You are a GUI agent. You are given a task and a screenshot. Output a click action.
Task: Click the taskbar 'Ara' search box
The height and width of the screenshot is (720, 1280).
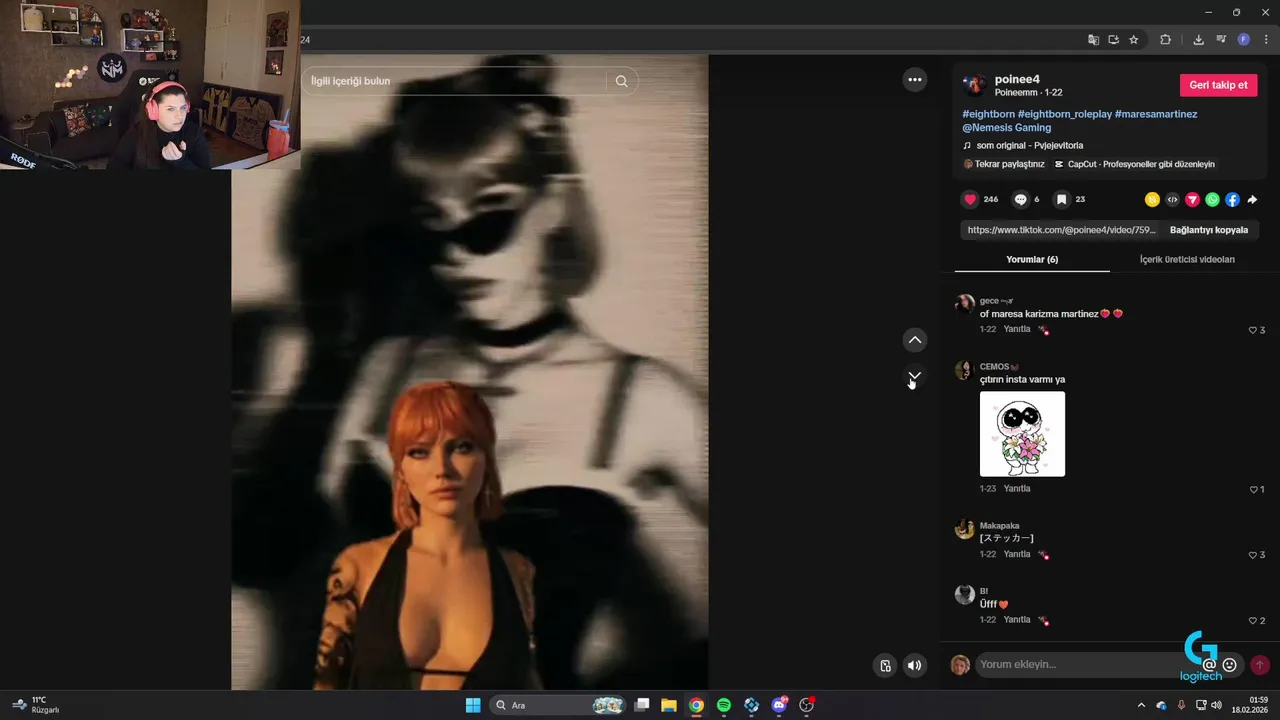559,705
